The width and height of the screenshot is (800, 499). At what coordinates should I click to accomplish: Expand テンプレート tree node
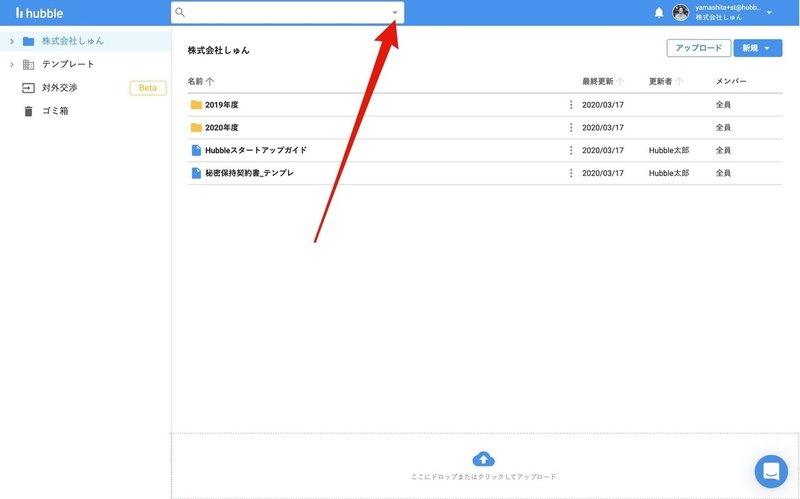[x=12, y=64]
